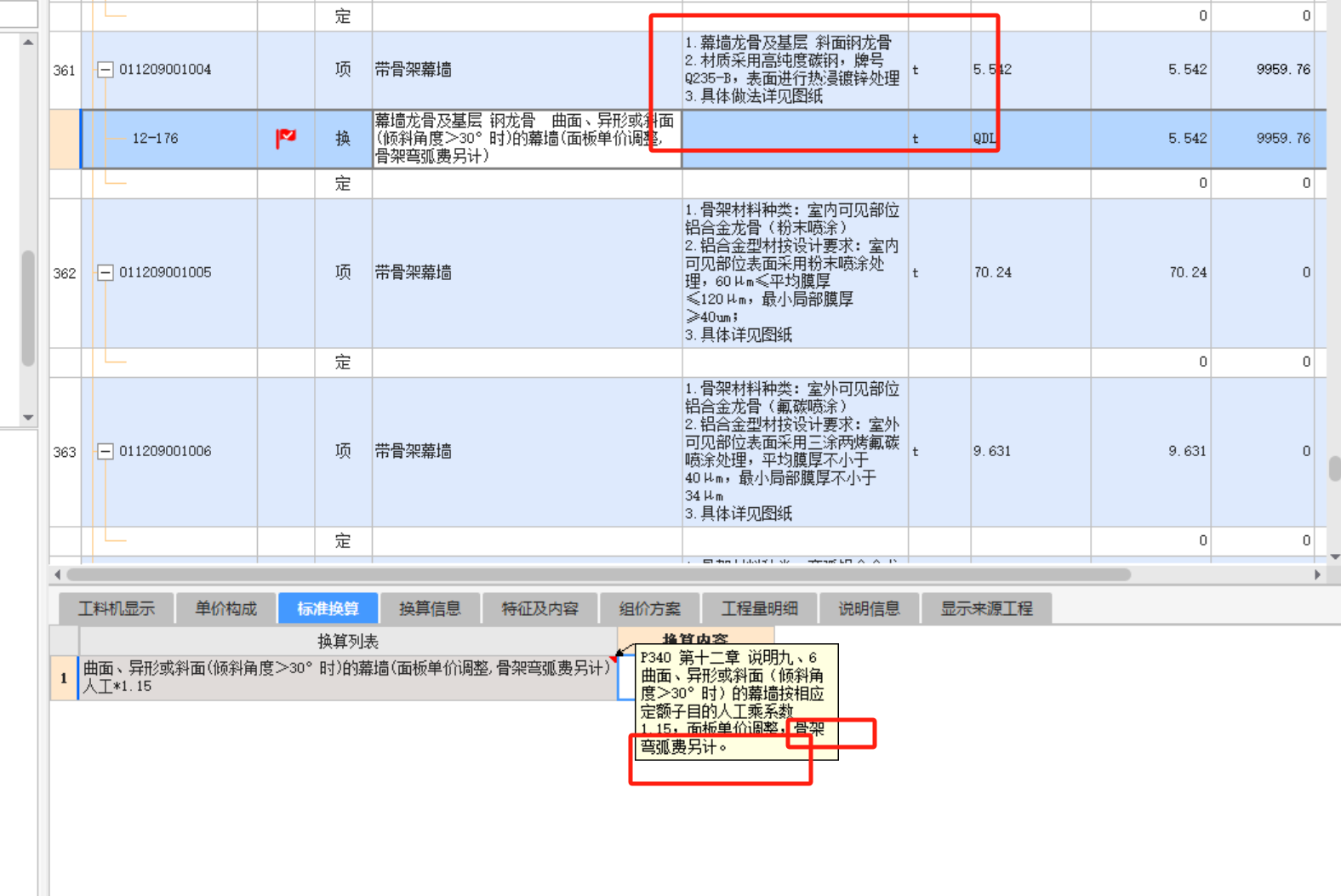Click the 换算列表 column header

point(347,641)
